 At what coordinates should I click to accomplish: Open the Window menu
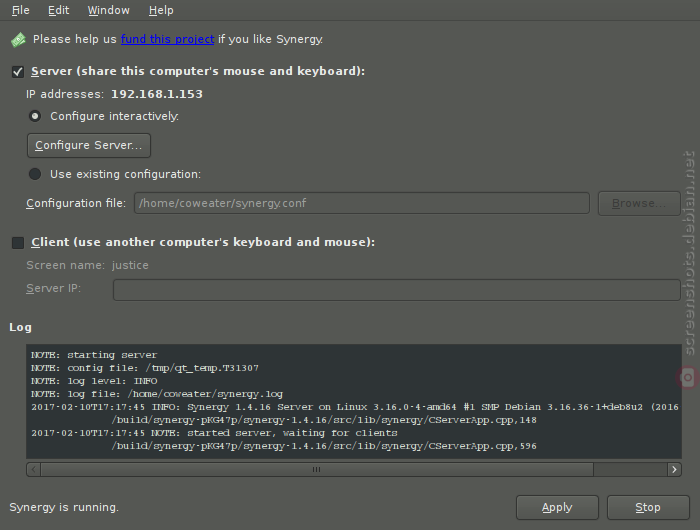[108, 10]
